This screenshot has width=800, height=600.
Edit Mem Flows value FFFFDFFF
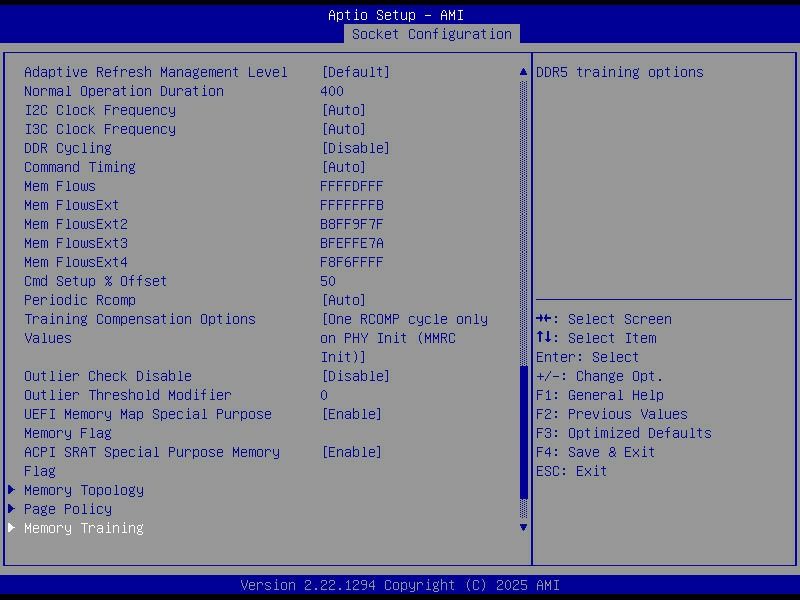[352, 186]
